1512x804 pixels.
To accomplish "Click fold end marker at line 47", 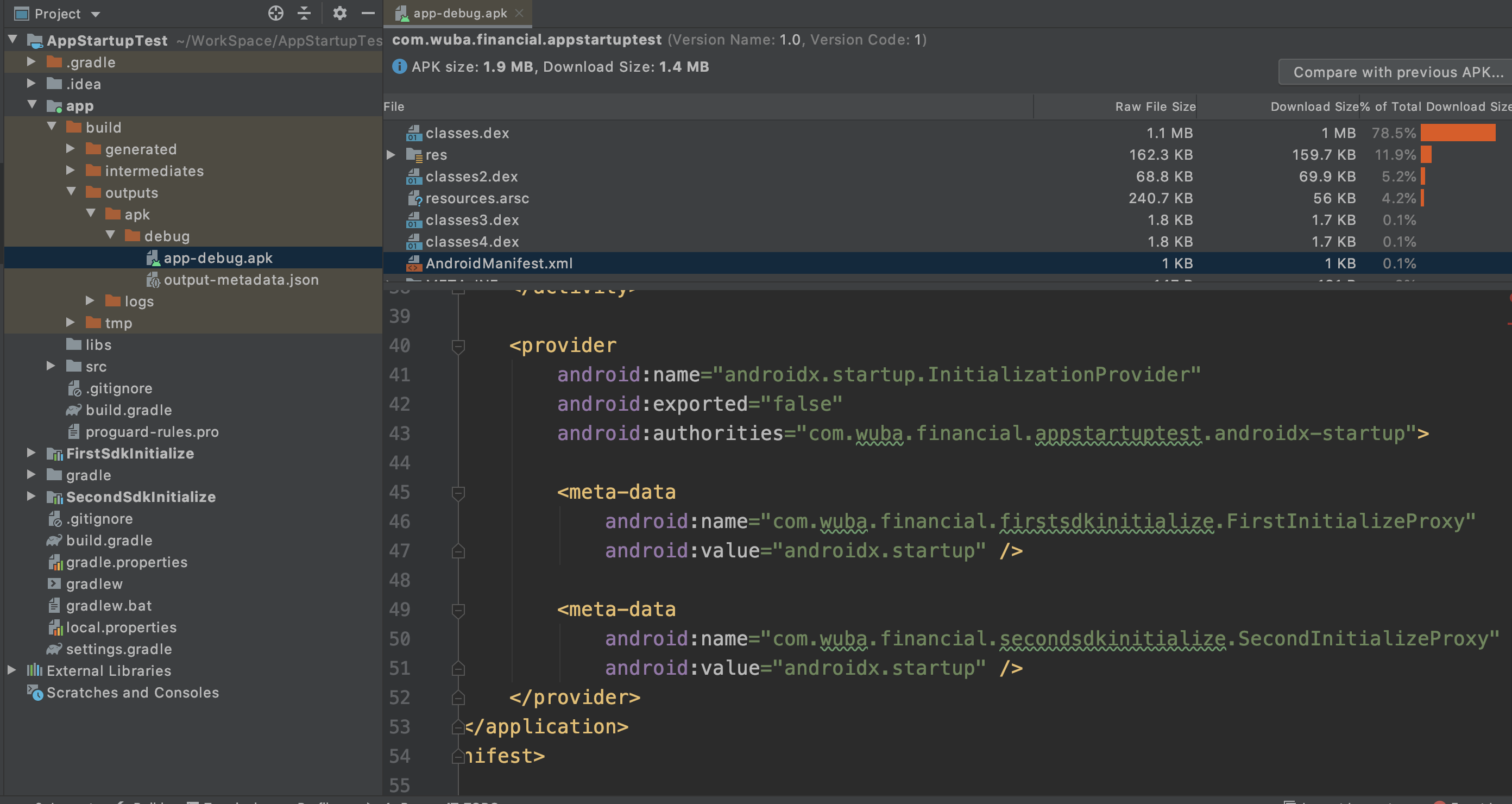I will (x=458, y=551).
